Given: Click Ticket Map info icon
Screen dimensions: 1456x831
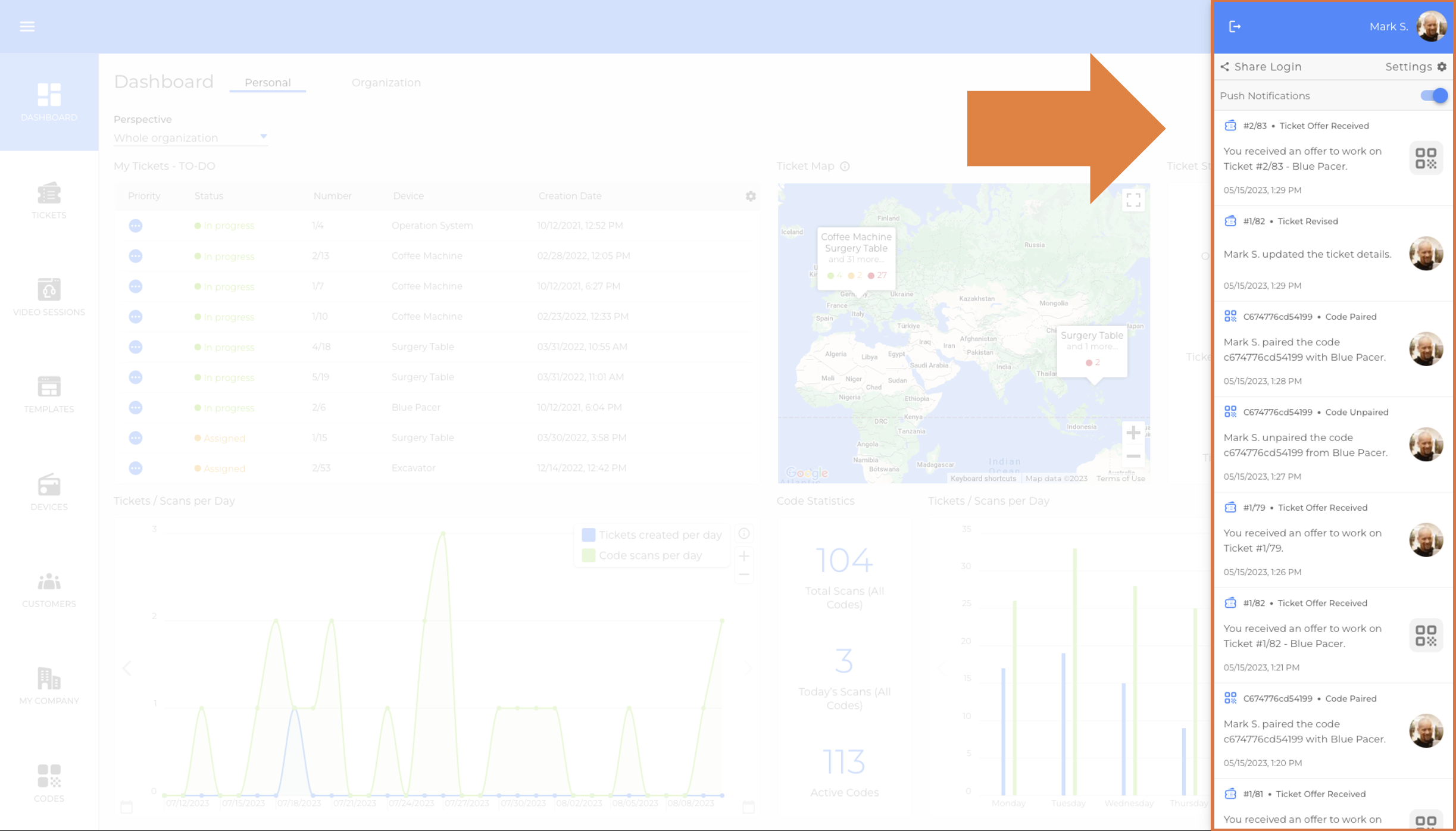Looking at the screenshot, I should click(845, 167).
